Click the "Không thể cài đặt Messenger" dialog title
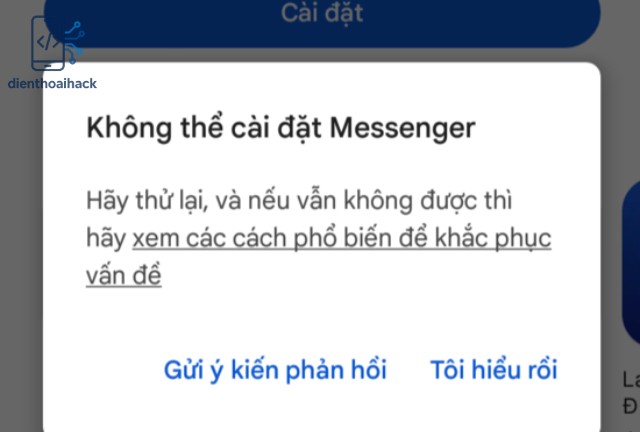 coord(281,128)
